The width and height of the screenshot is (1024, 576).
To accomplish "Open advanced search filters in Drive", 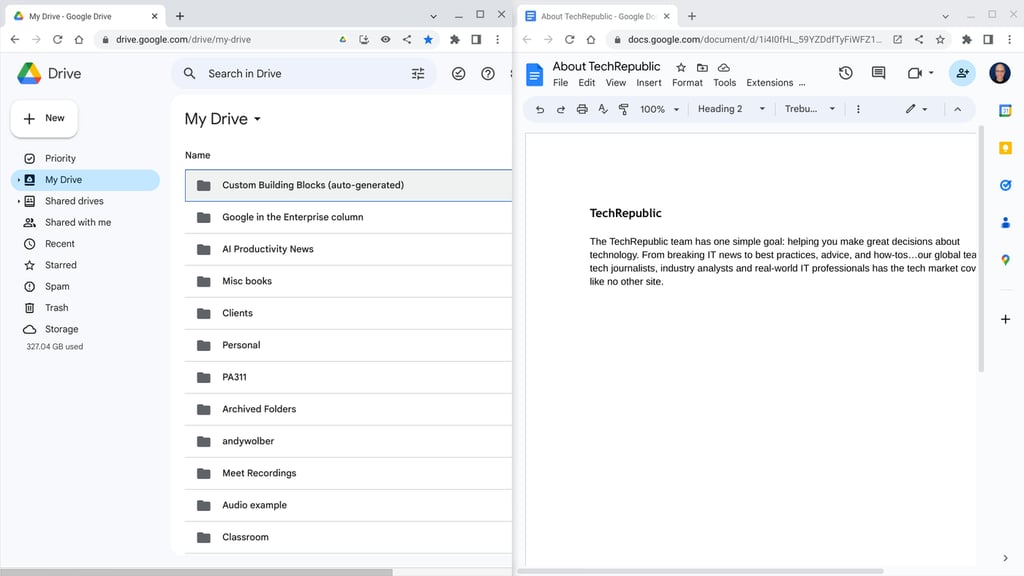I will [418, 73].
